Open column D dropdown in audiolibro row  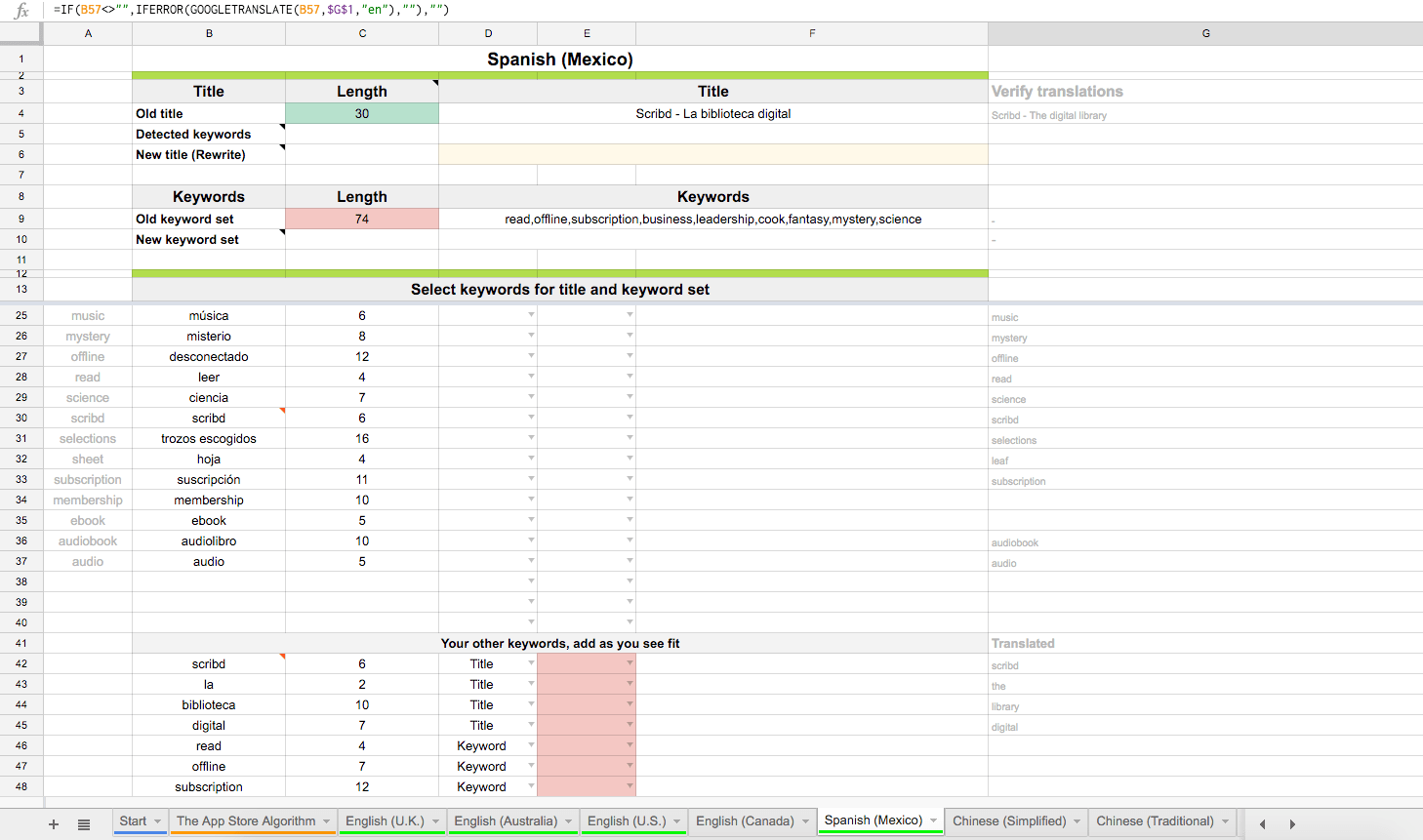coord(531,540)
